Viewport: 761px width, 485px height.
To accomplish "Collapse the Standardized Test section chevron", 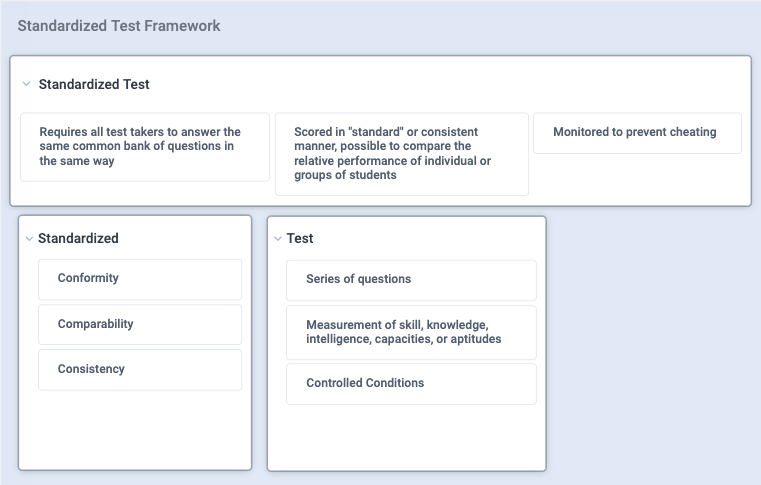I will 26,84.
